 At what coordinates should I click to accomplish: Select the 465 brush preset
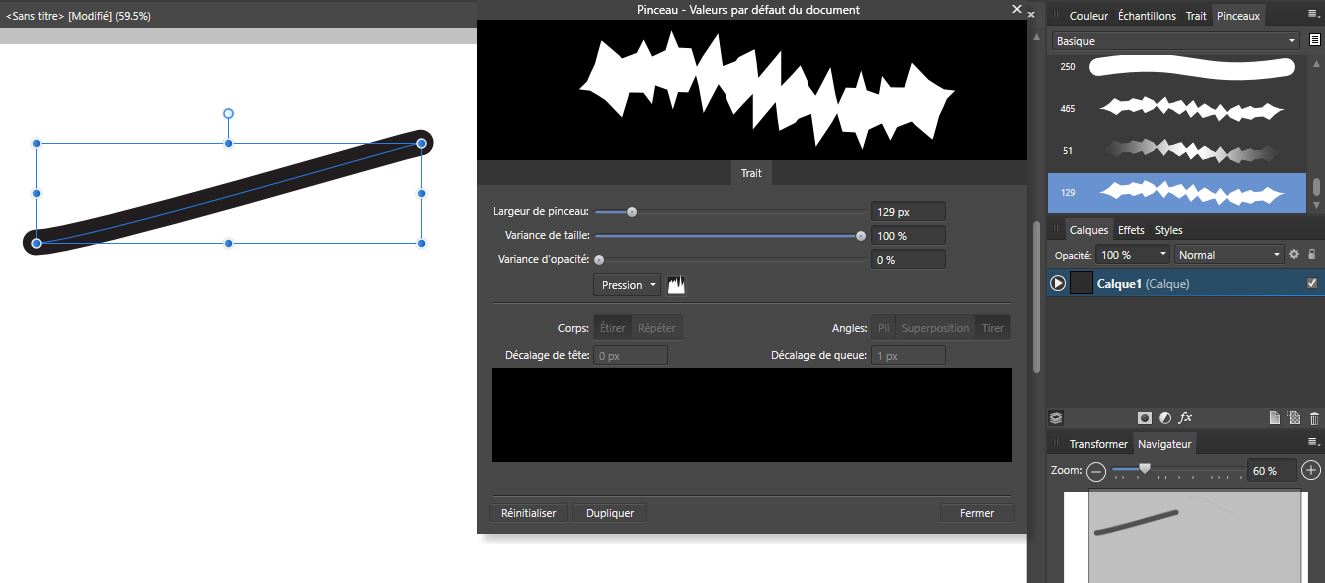pyautogui.click(x=1176, y=108)
